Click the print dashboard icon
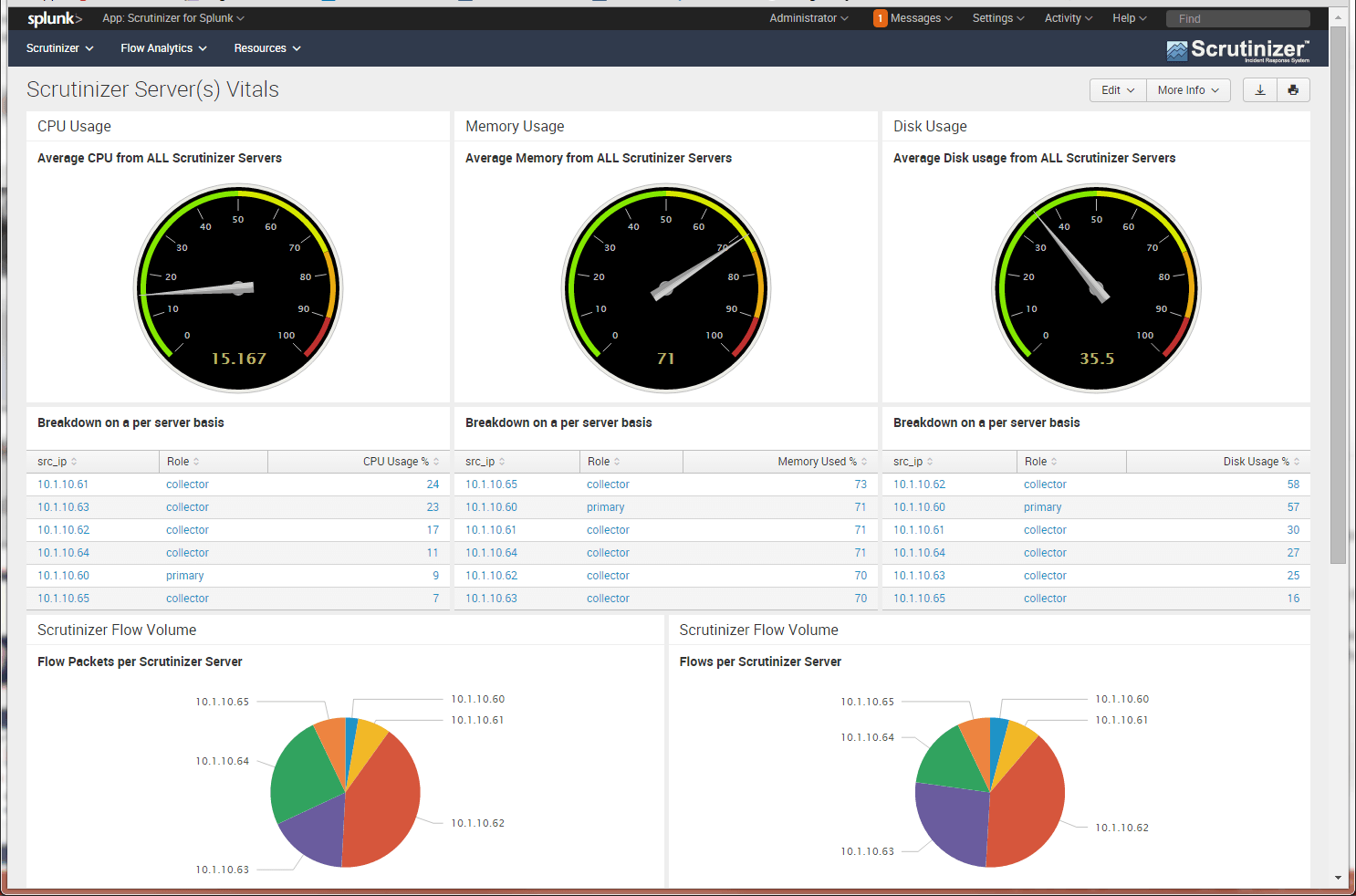This screenshot has height=896, width=1356. pos(1293,90)
